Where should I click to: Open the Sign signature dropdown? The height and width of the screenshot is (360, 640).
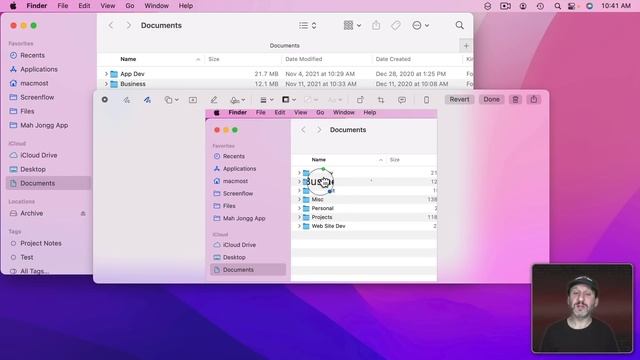pos(238,100)
